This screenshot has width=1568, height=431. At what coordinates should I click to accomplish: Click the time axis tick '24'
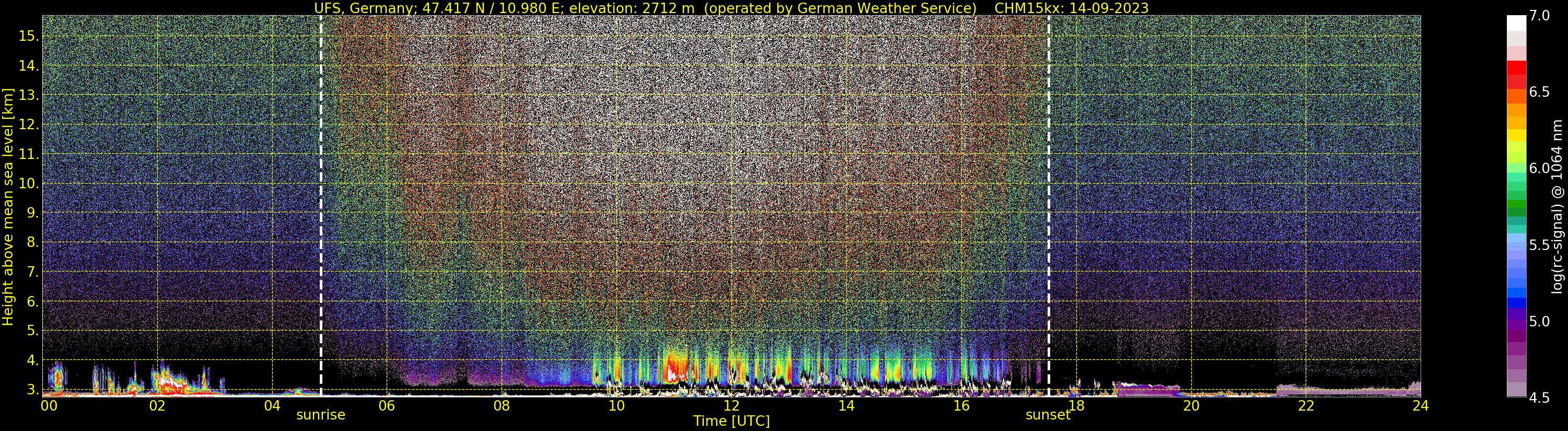point(1421,405)
